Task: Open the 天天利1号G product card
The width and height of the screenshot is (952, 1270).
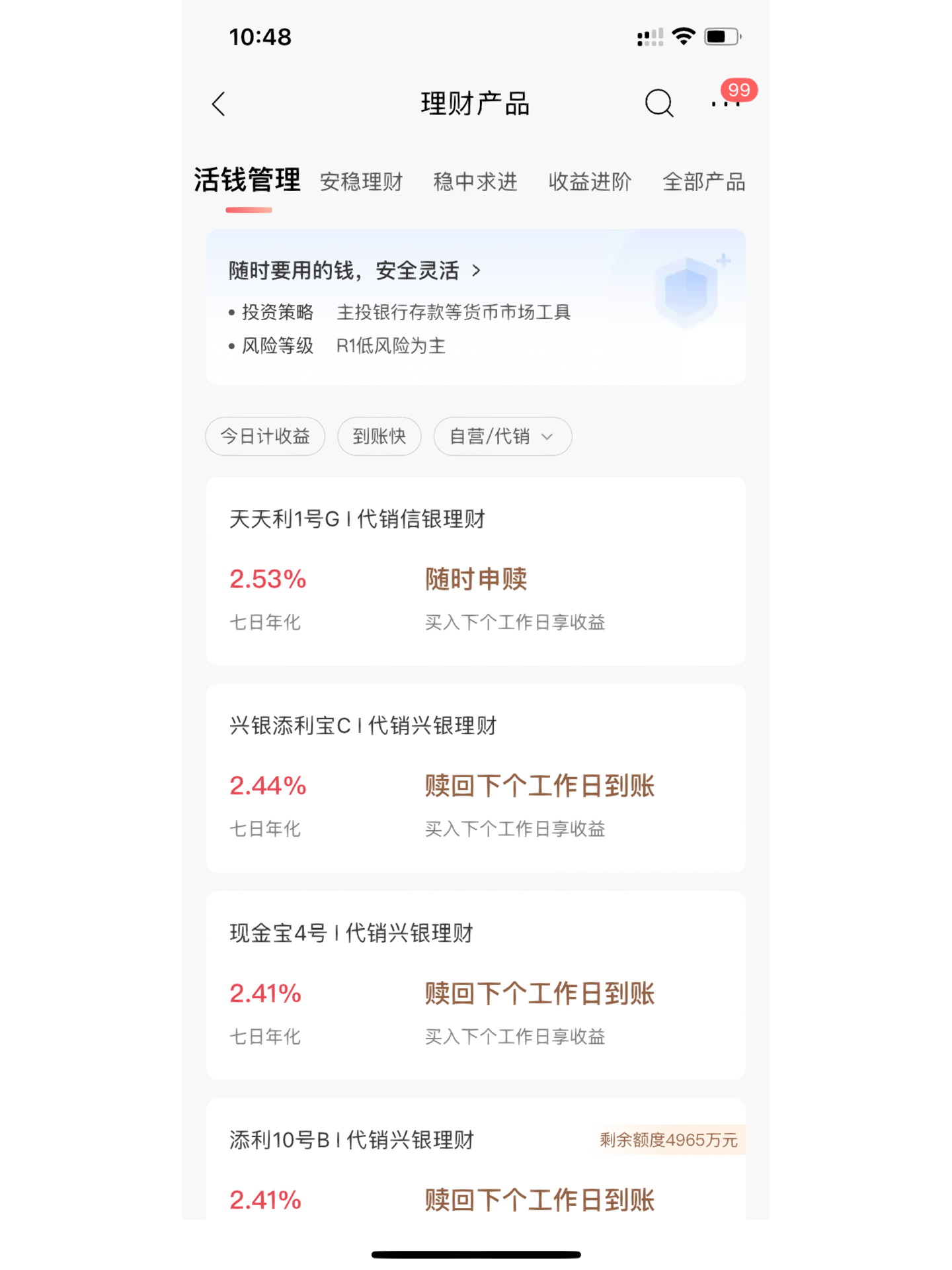Action: pos(476,571)
